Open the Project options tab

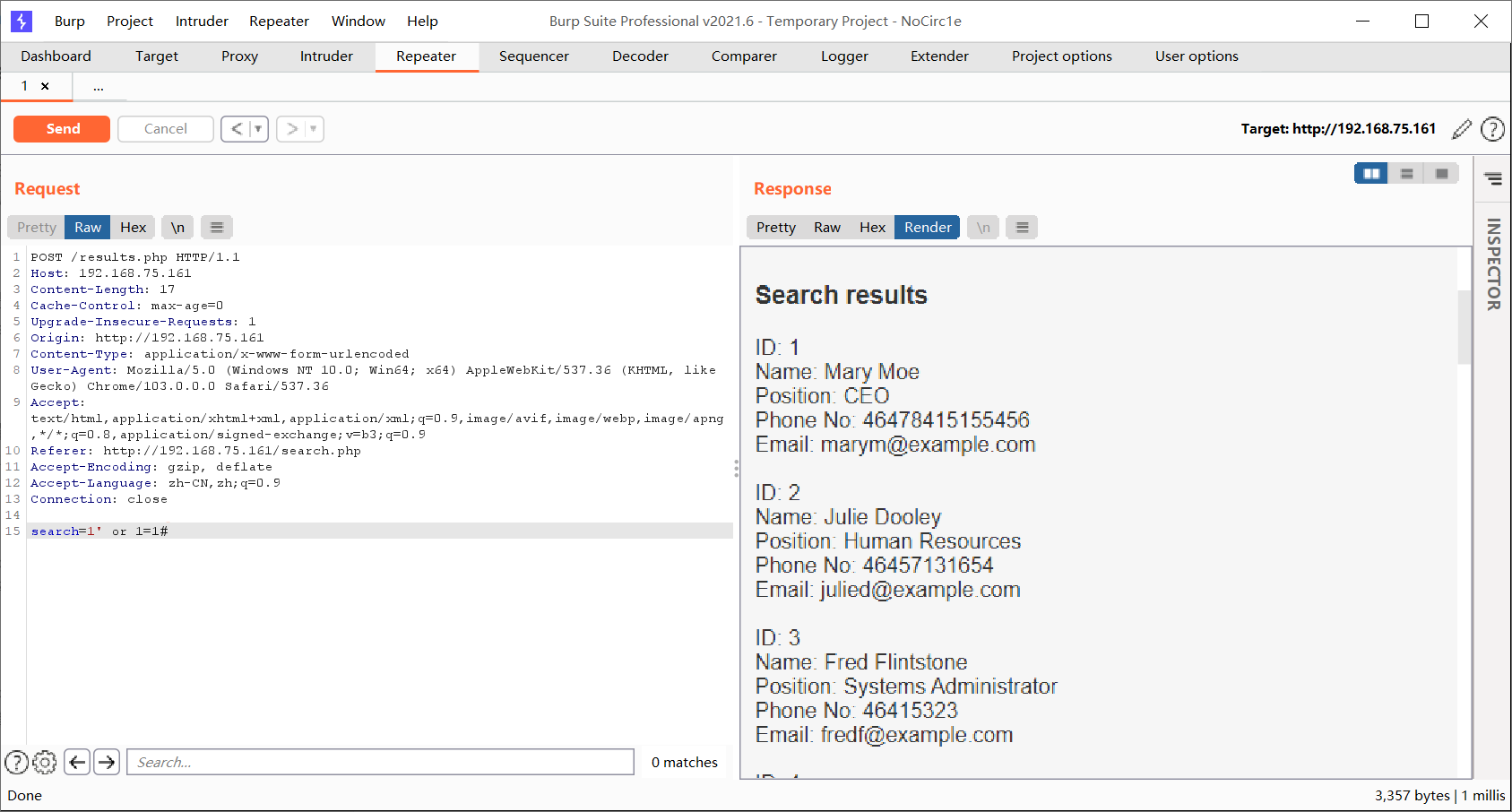(x=1062, y=56)
